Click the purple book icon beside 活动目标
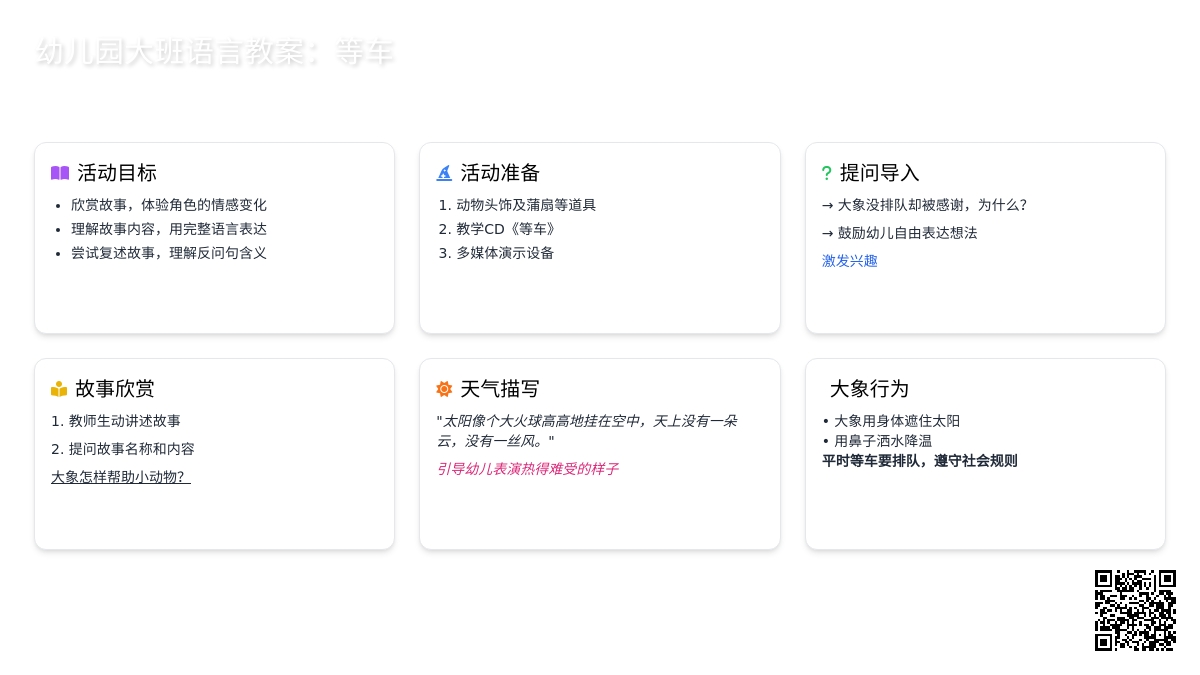The height and width of the screenshot is (675, 1200). point(60,172)
